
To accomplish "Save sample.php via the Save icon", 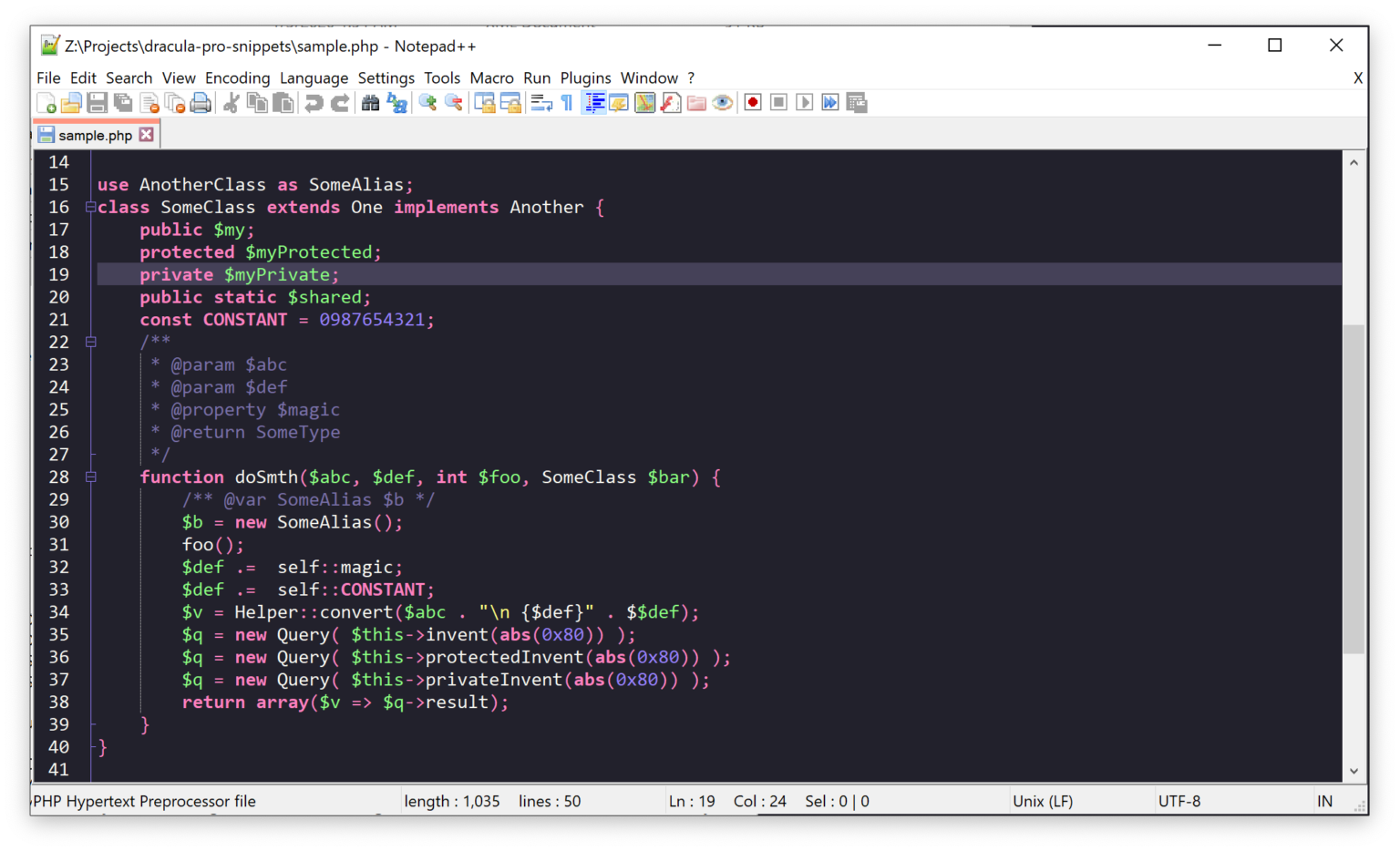I will point(97,102).
